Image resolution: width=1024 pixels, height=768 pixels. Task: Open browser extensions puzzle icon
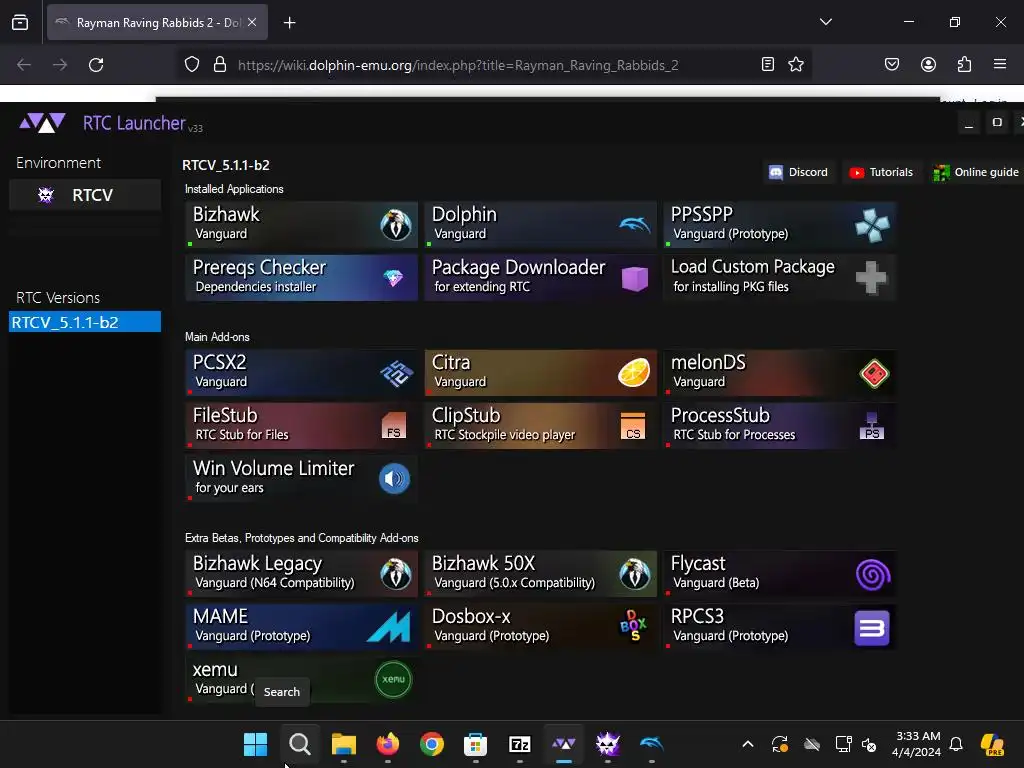[964, 64]
